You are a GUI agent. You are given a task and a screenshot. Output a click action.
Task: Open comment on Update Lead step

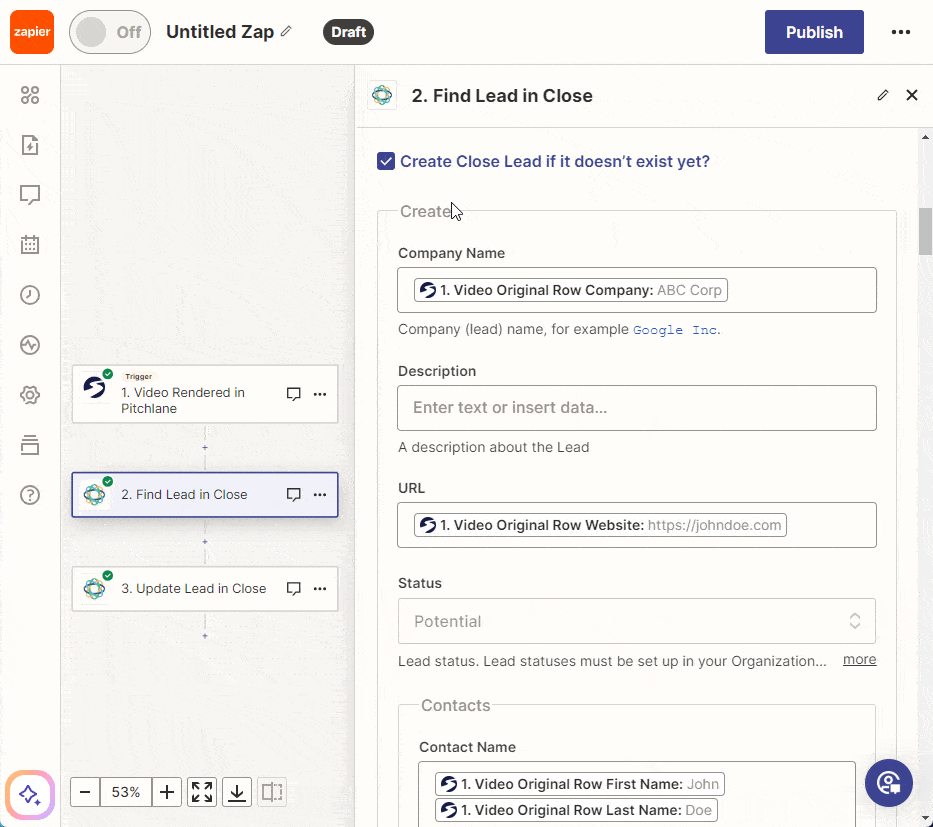[293, 588]
